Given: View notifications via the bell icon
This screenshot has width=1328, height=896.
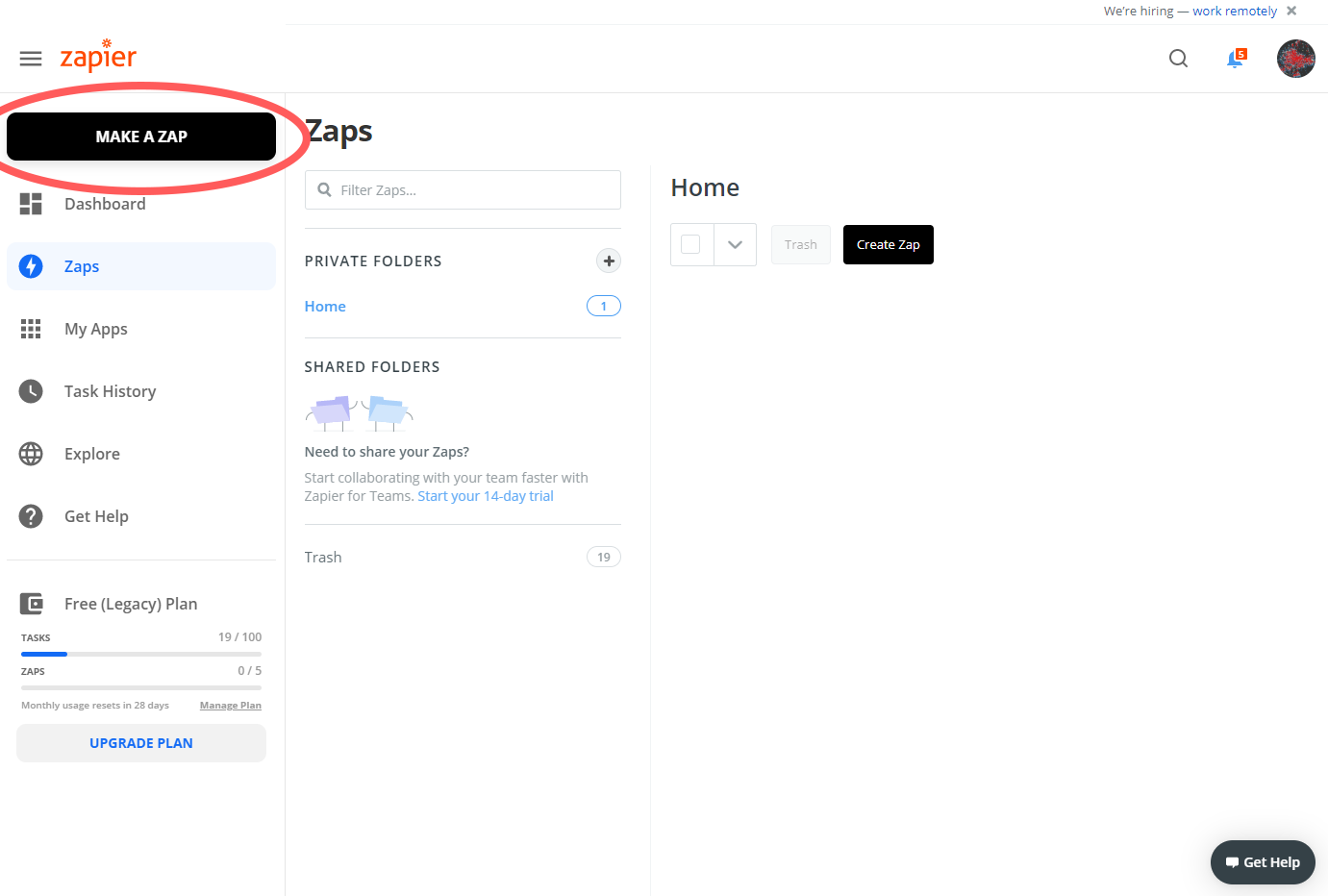Looking at the screenshot, I should (1236, 59).
